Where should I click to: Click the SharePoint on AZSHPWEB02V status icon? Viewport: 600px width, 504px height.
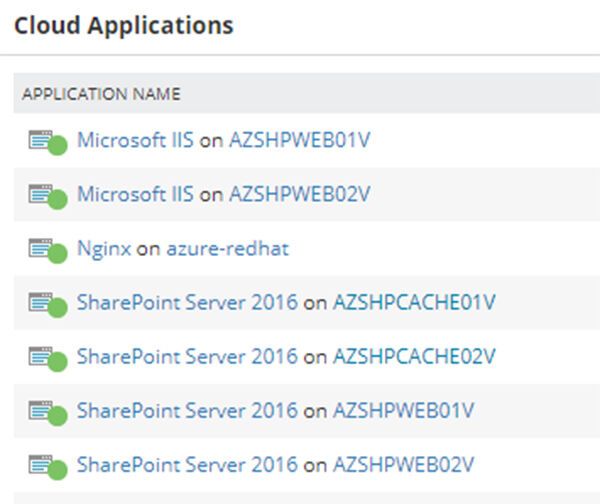(x=48, y=467)
